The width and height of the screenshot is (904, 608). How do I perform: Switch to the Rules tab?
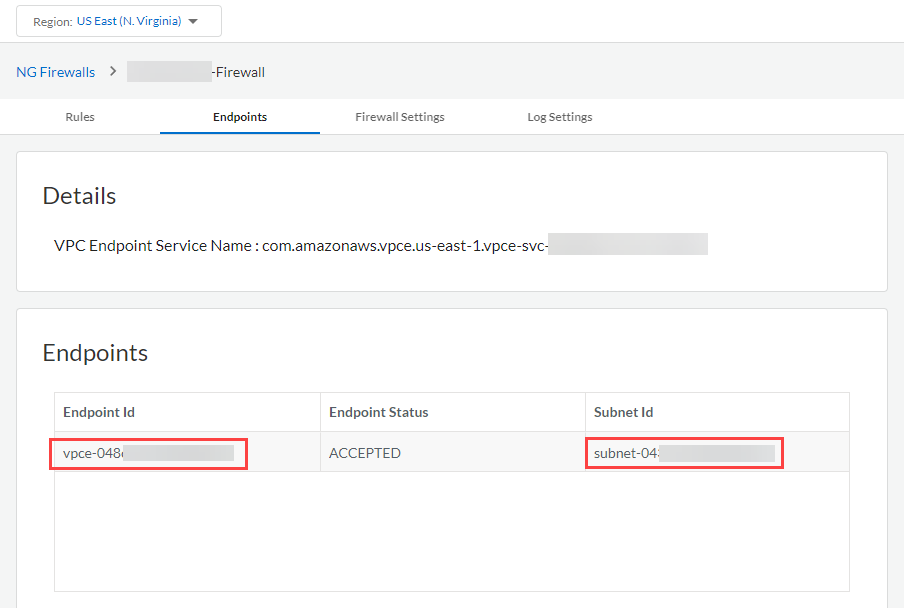pyautogui.click(x=80, y=117)
